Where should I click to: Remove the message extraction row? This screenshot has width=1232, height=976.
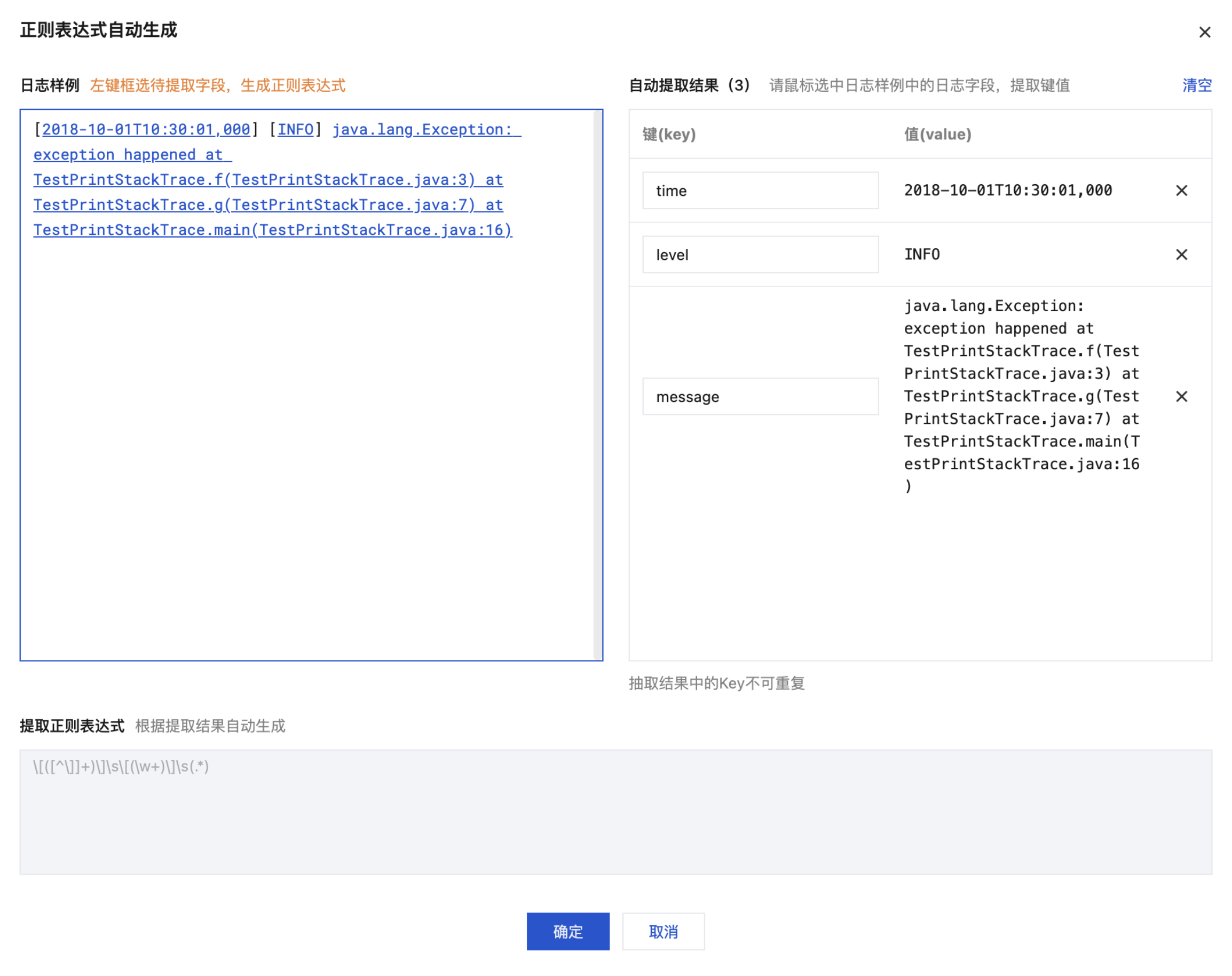coord(1181,396)
